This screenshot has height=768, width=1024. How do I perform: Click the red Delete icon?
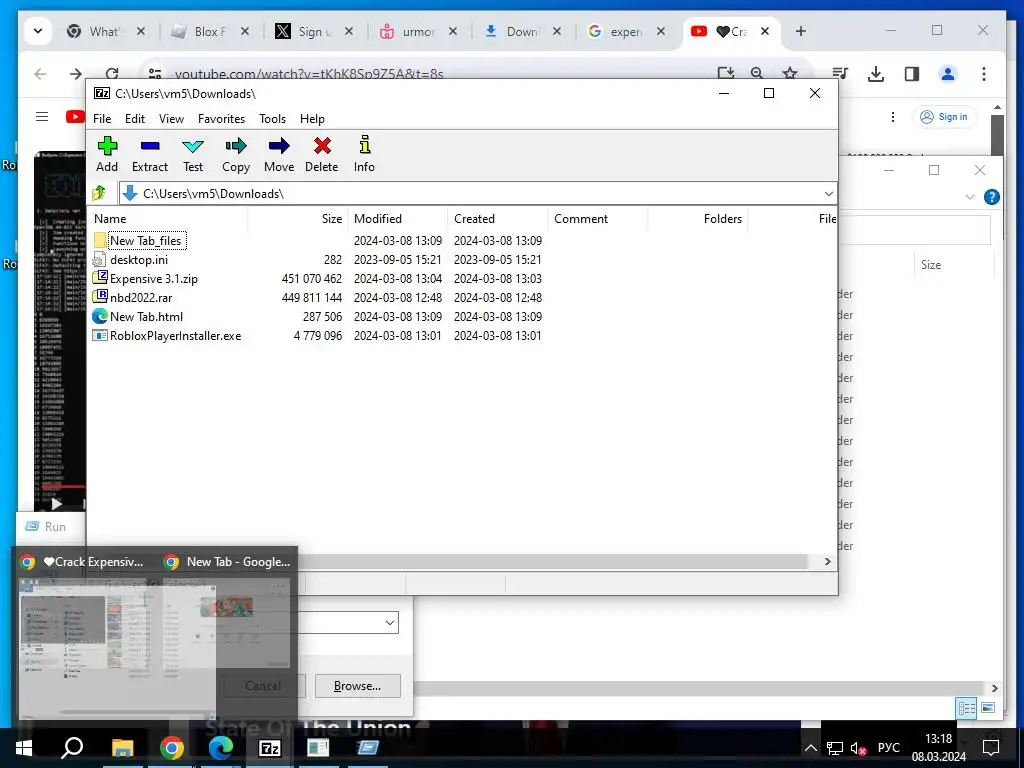tap(321, 155)
